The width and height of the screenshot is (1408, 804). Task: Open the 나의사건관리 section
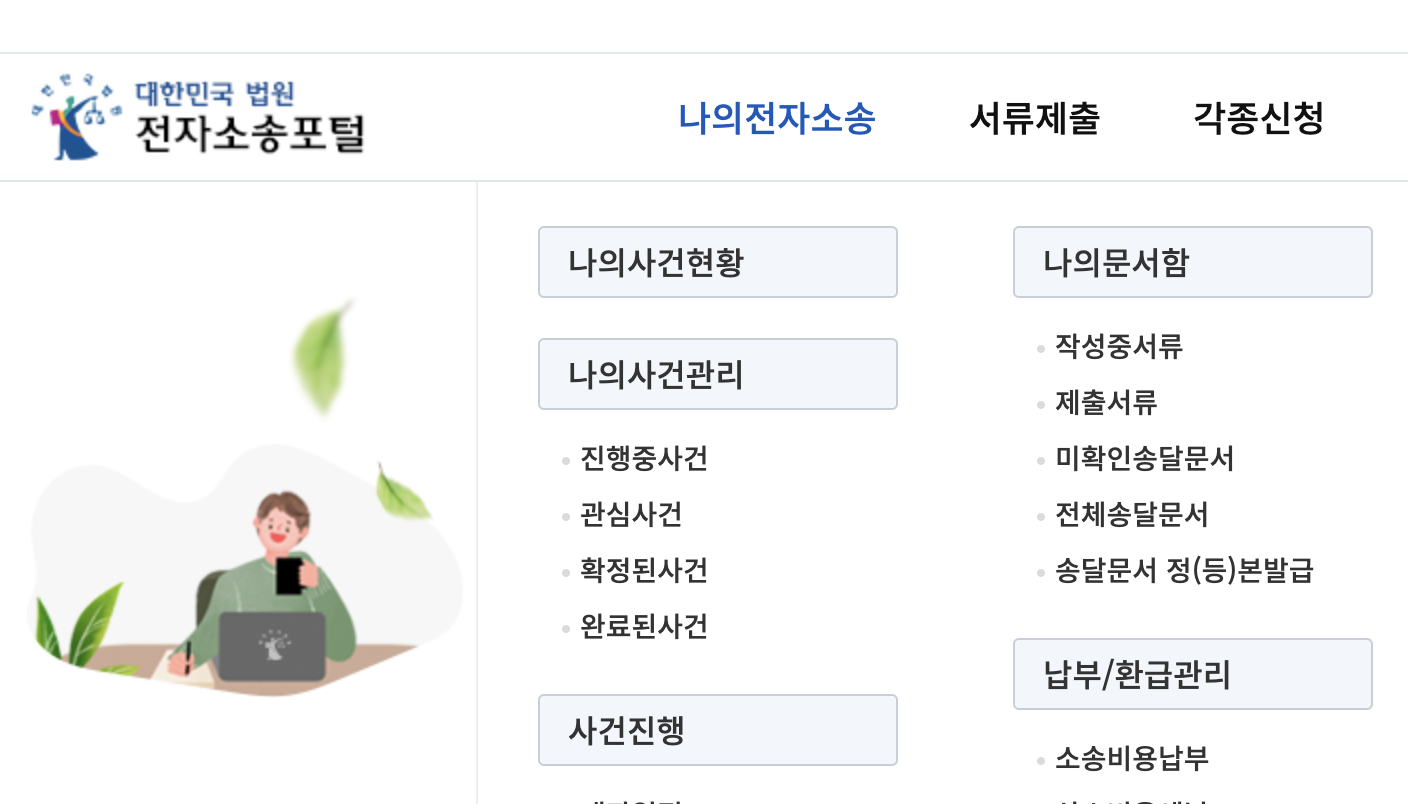(718, 373)
